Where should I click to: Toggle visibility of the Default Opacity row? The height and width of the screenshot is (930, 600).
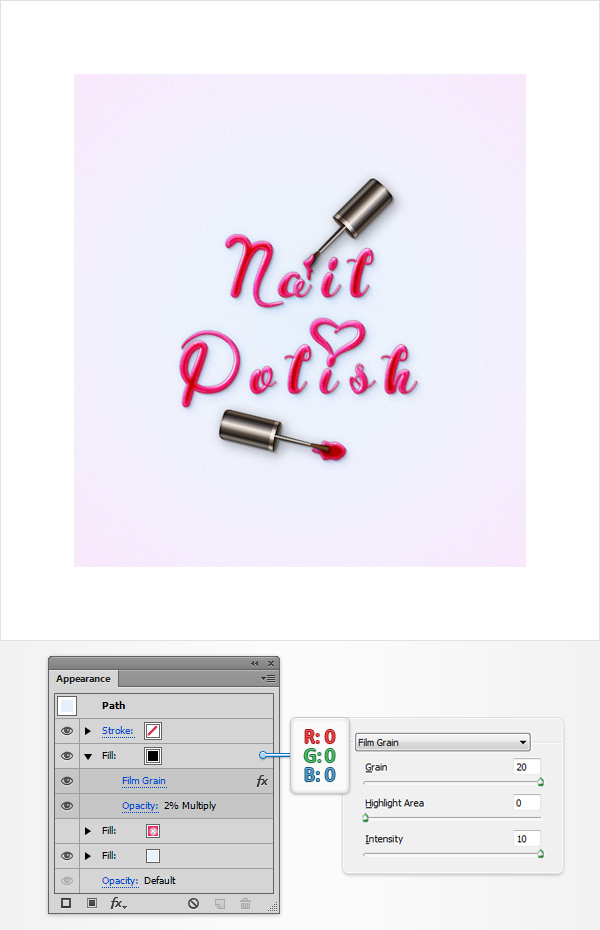click(x=67, y=880)
